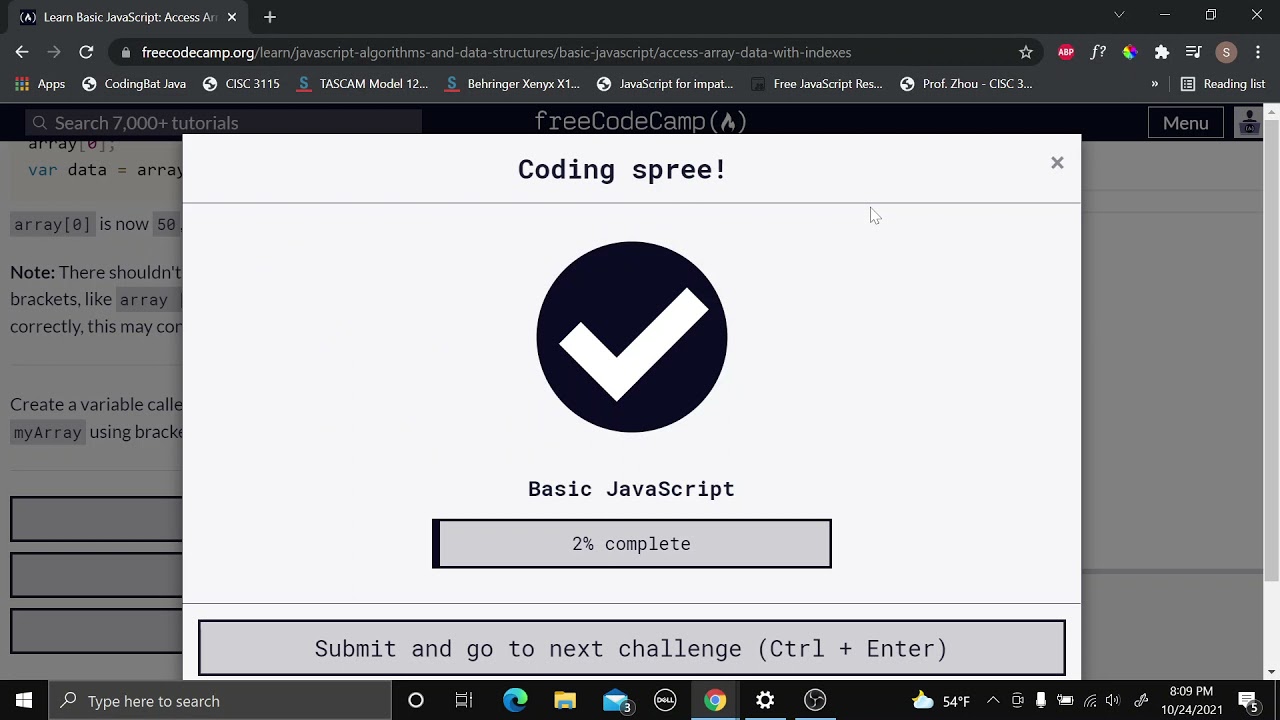This screenshot has width=1280, height=720.
Task: Open the user profile avatar icon
Action: point(1249,123)
